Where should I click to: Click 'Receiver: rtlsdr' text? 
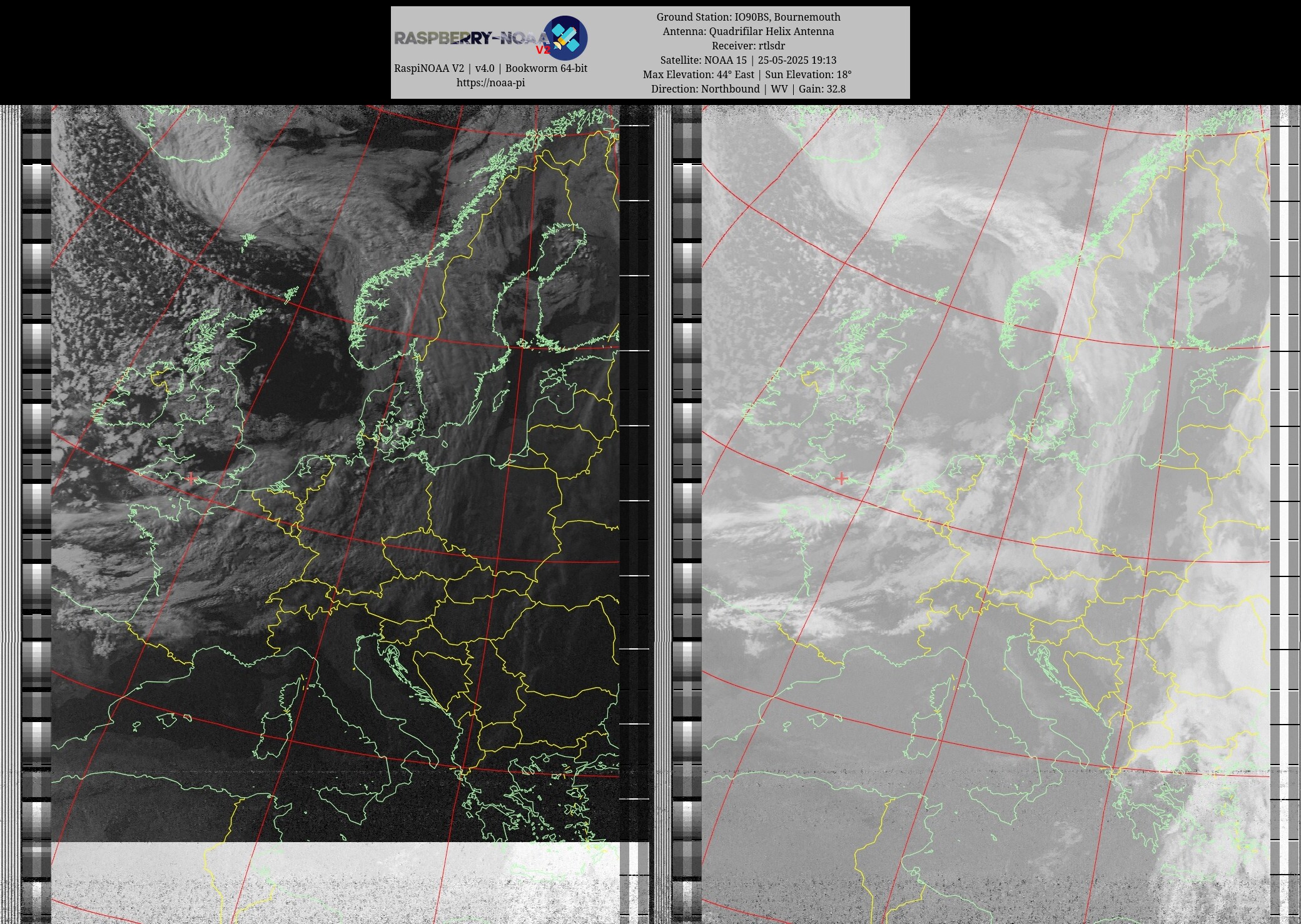(748, 46)
